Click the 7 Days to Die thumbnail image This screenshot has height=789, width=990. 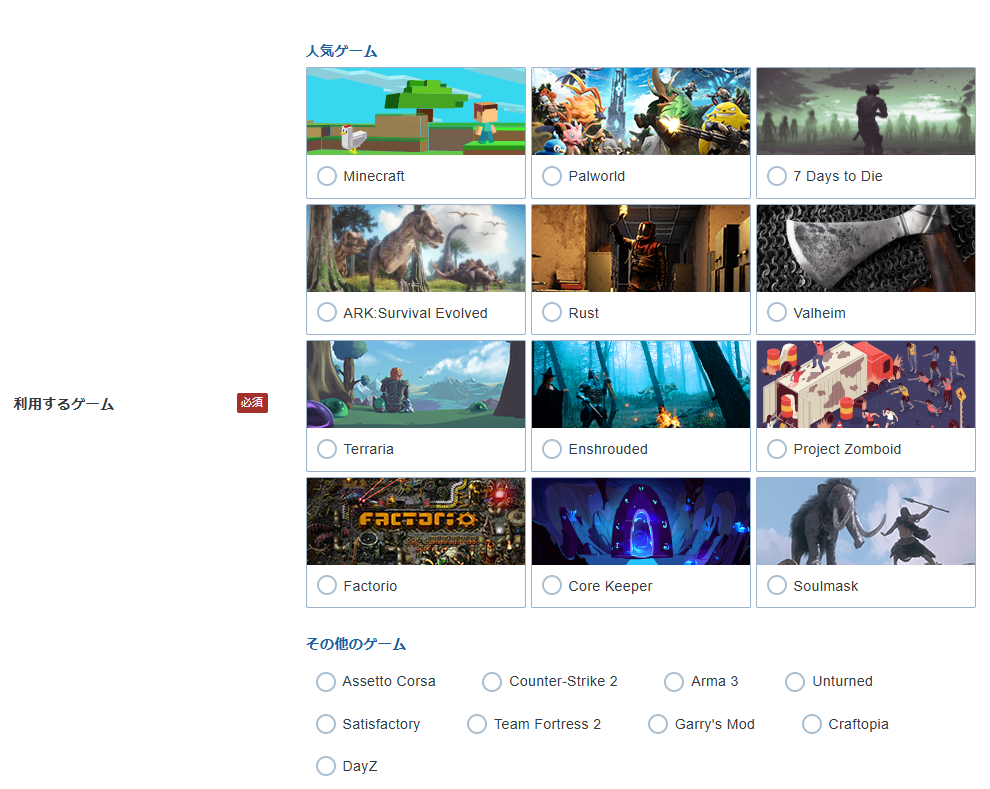click(x=866, y=111)
